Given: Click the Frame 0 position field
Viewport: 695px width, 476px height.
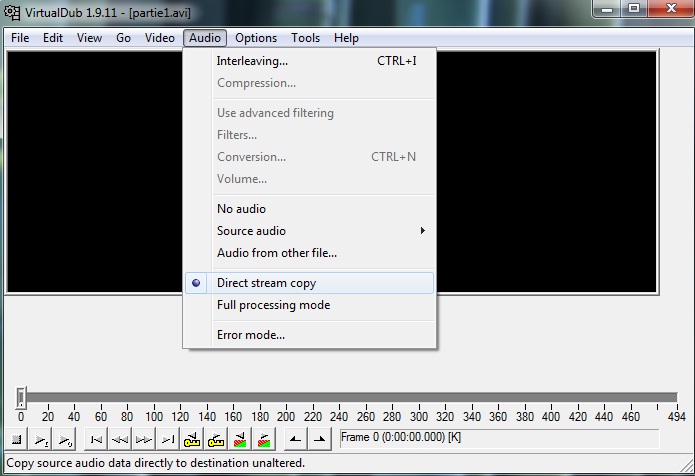Looking at the screenshot, I should pyautogui.click(x=499, y=438).
